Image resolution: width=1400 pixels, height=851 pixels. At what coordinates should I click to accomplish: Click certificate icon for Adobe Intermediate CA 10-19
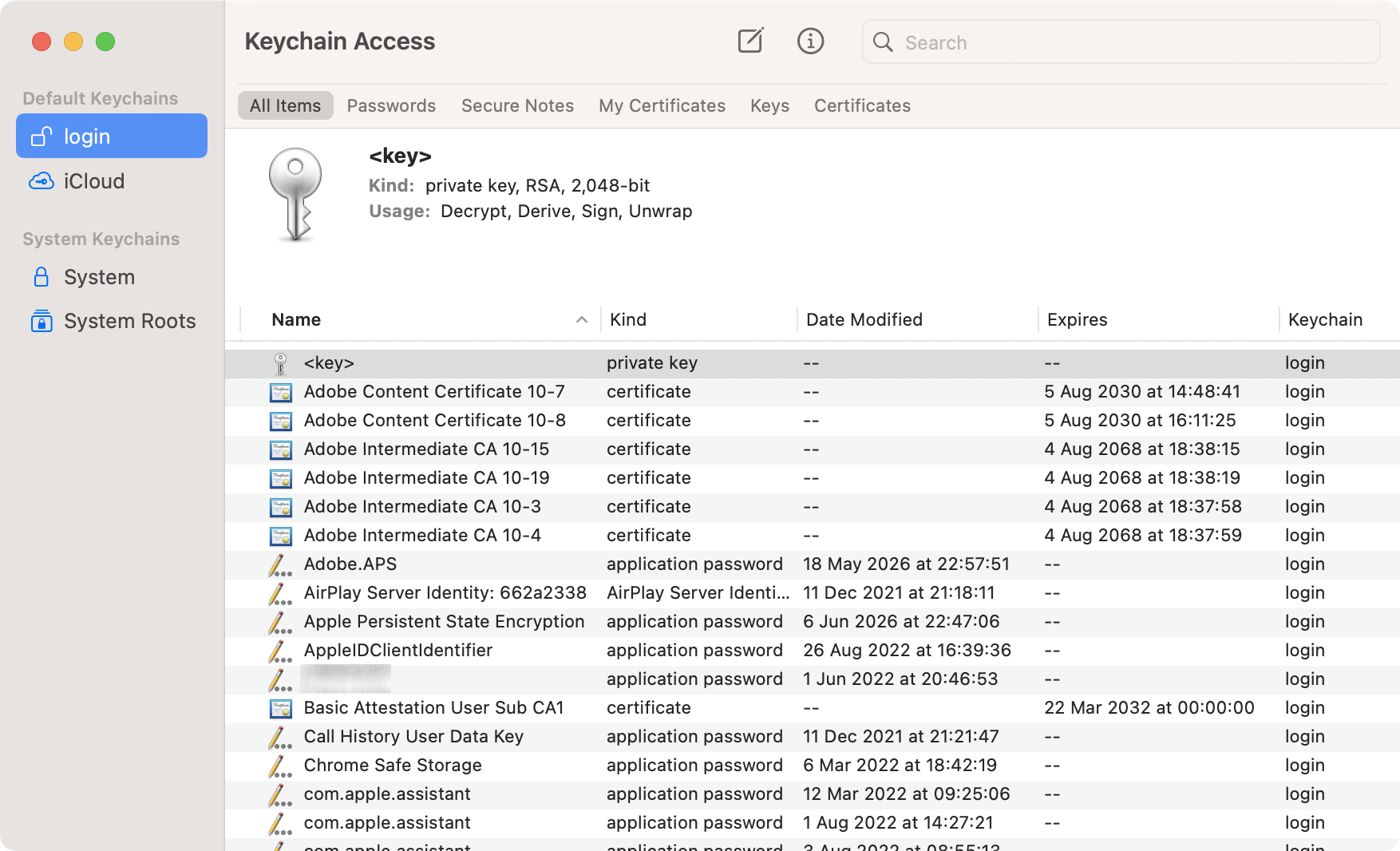click(281, 478)
